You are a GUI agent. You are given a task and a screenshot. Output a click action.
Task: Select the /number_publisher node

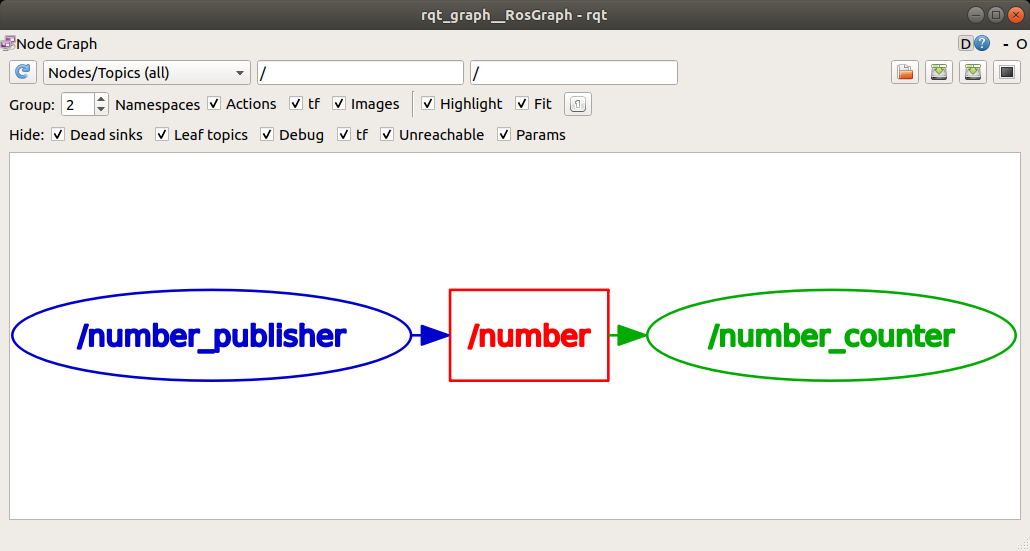(x=212, y=335)
